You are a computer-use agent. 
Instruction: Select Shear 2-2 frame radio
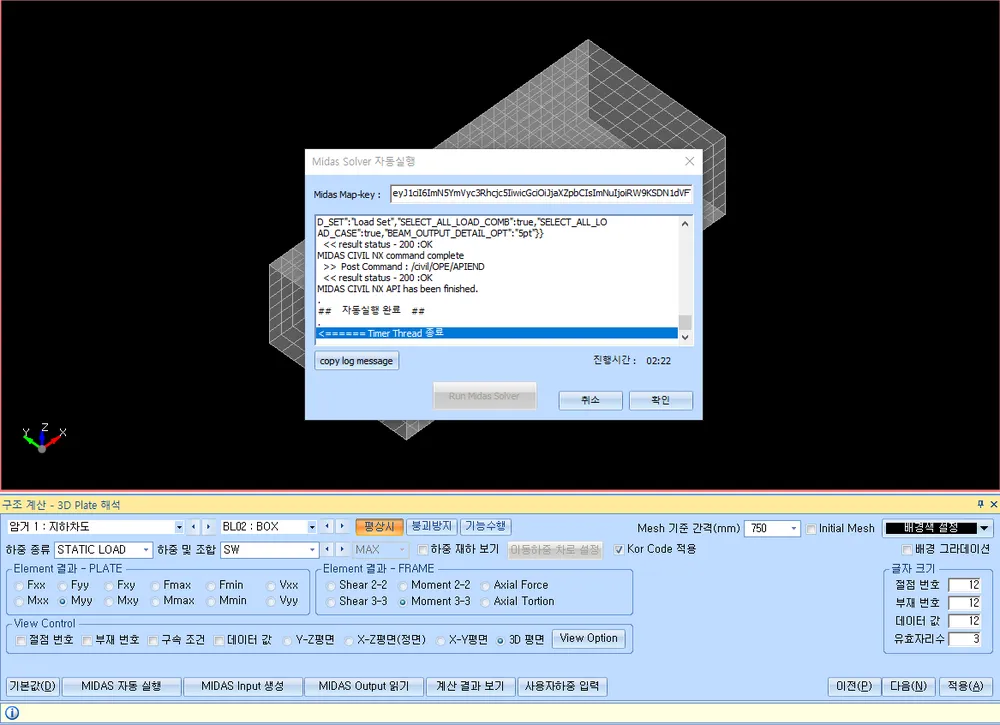[x=330, y=585]
